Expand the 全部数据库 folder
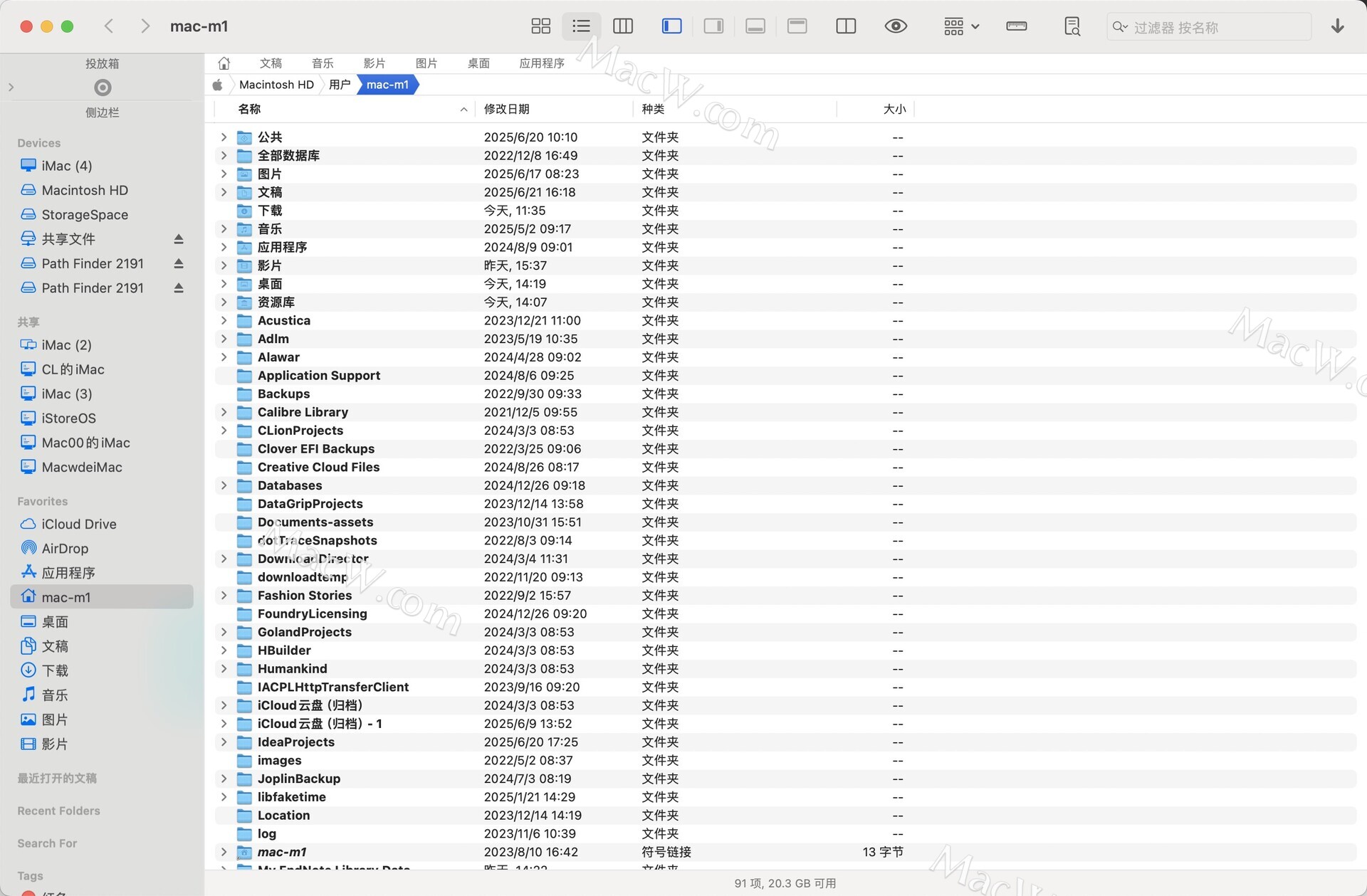Viewport: 1367px width, 896px height. point(224,155)
